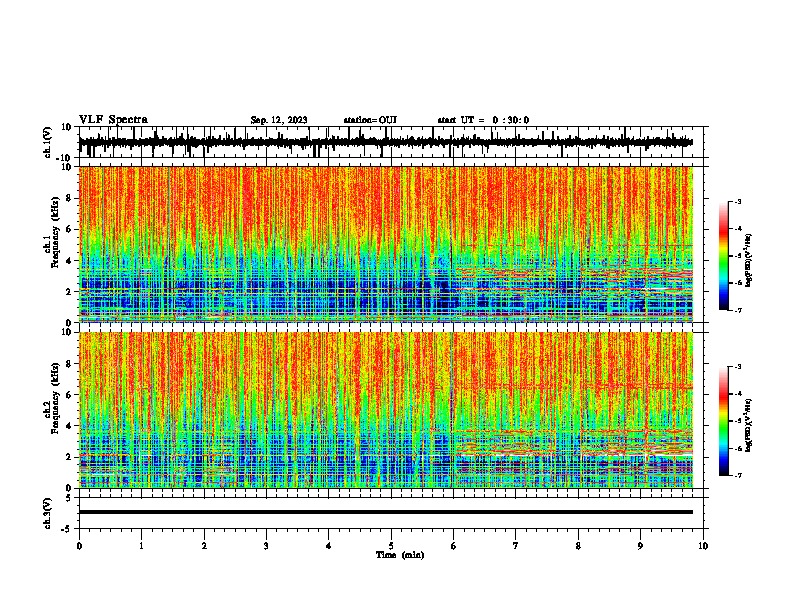Click inside the ch.2 frequency spectrogram
The width and height of the screenshot is (792, 612).
click(x=386, y=410)
